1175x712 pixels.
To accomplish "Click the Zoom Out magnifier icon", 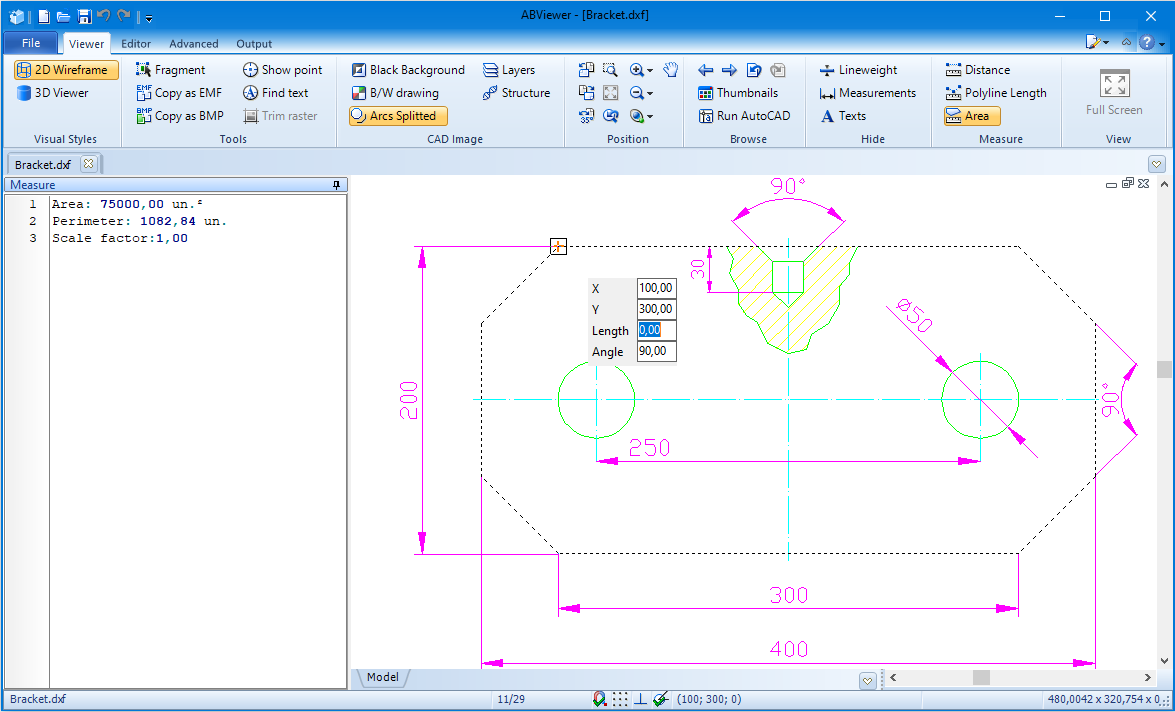I will [x=637, y=92].
